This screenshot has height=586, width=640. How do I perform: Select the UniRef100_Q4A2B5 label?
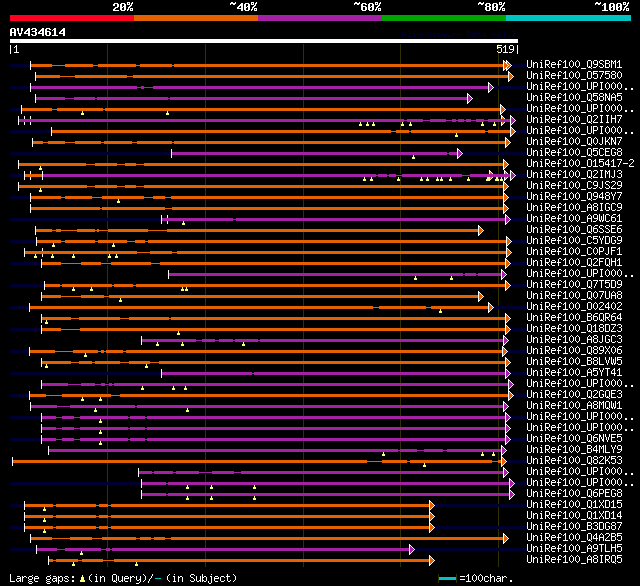pyautogui.click(x=574, y=538)
